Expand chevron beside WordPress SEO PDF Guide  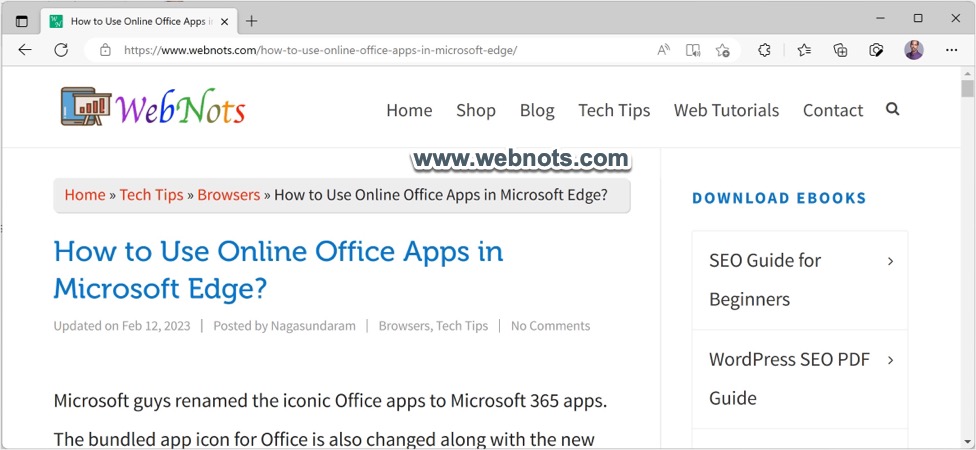[x=890, y=360]
